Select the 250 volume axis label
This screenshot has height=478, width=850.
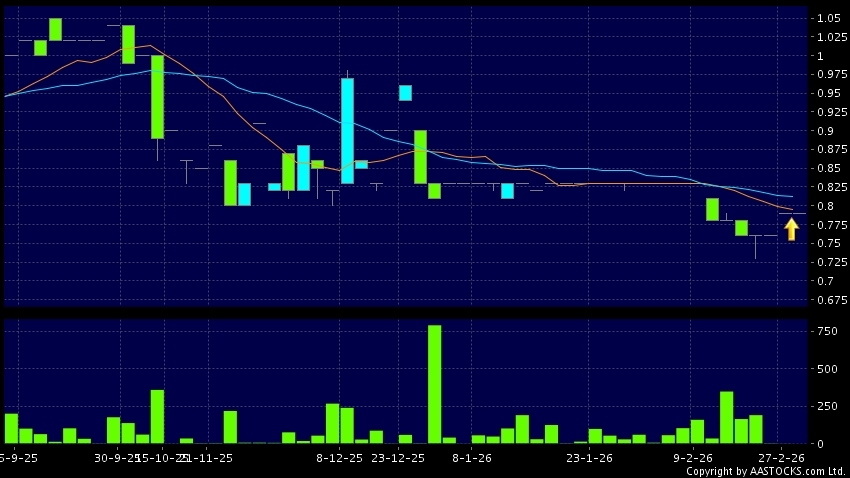825,406
